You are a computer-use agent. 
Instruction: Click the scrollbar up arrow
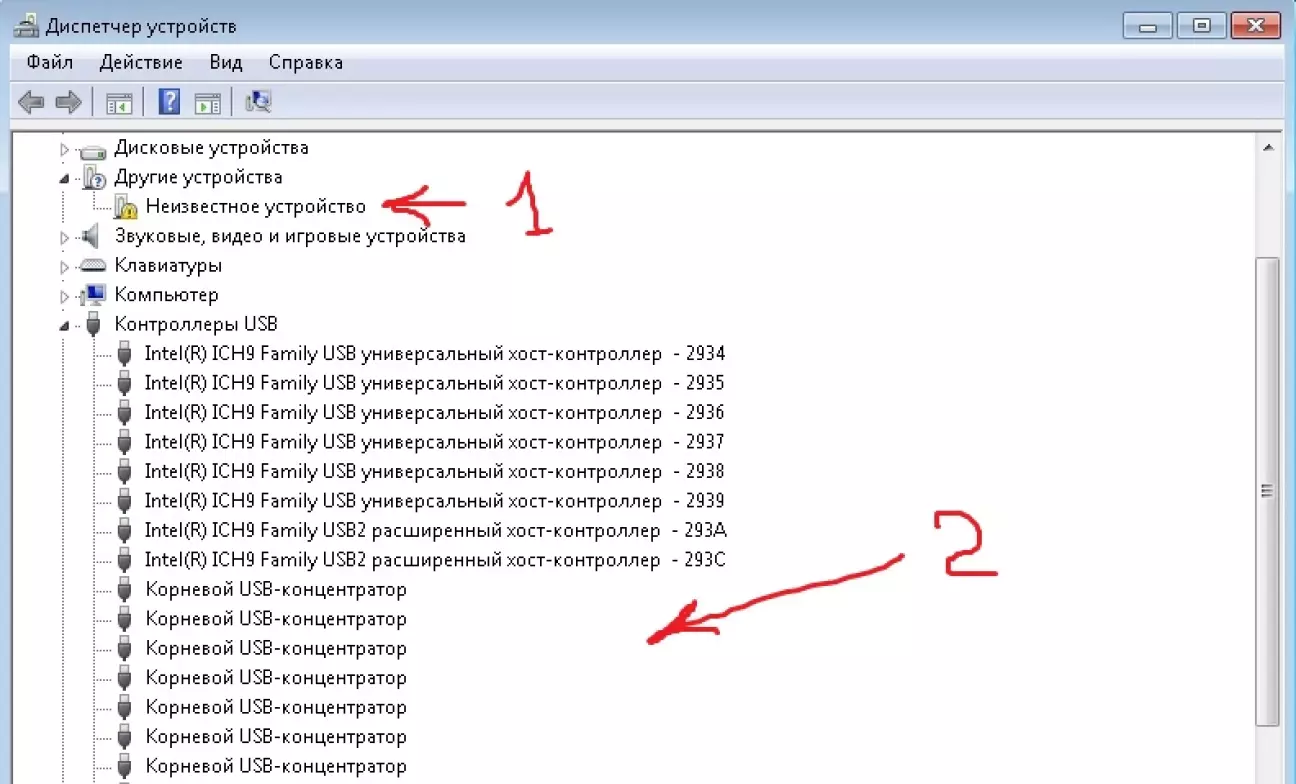coord(1268,148)
